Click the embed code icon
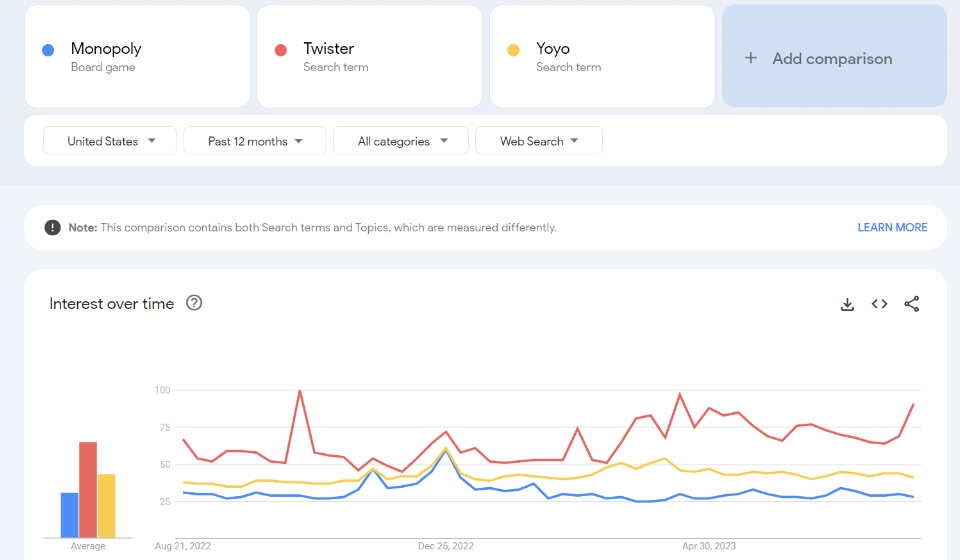 tap(879, 304)
